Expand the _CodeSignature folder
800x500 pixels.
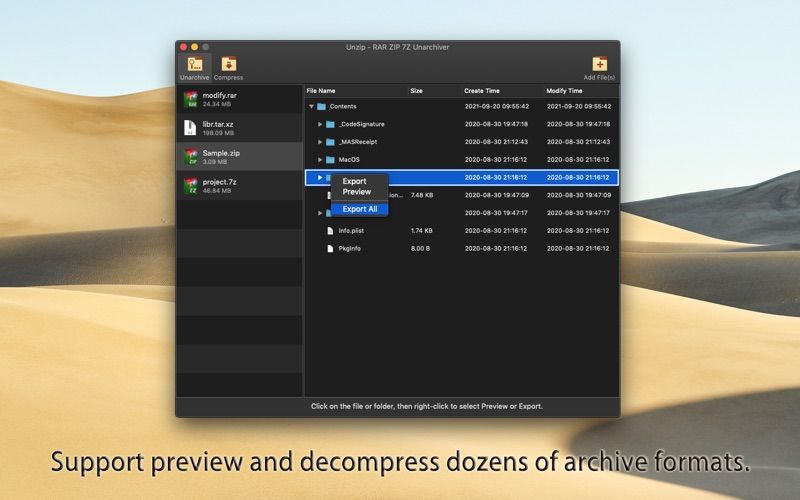320,124
